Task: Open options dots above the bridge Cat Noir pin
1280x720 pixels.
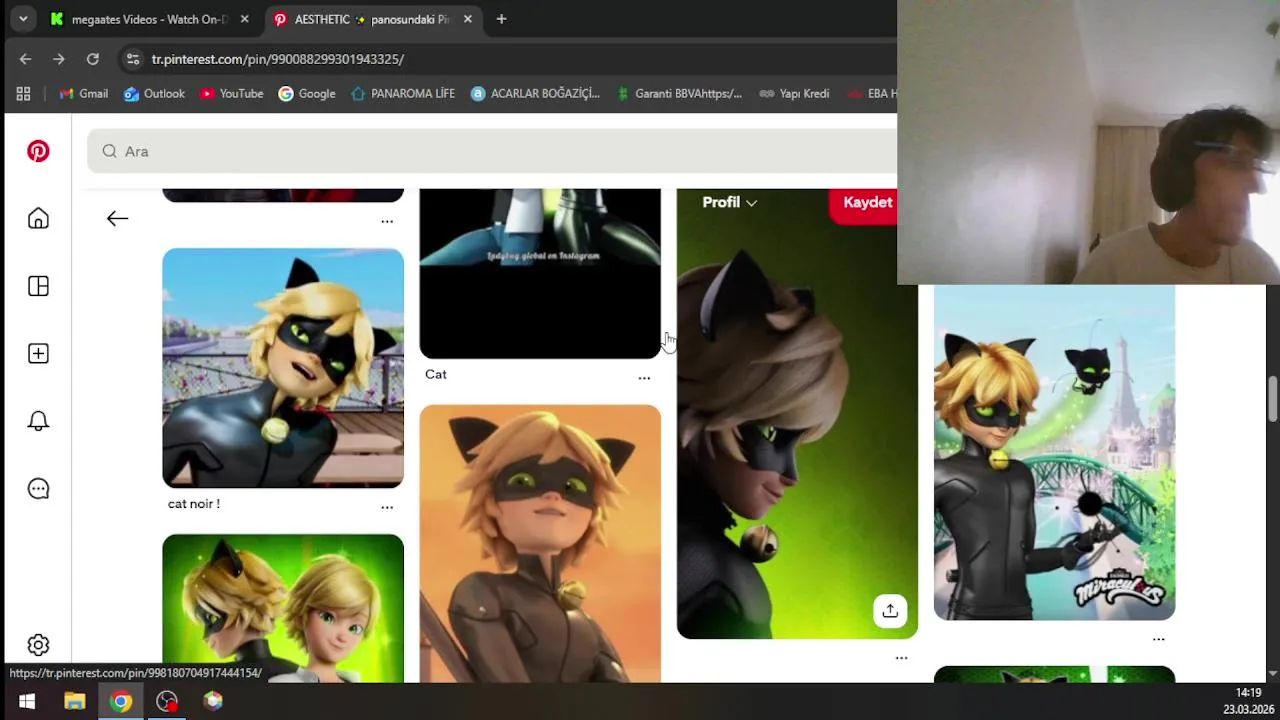Action: pos(387,221)
